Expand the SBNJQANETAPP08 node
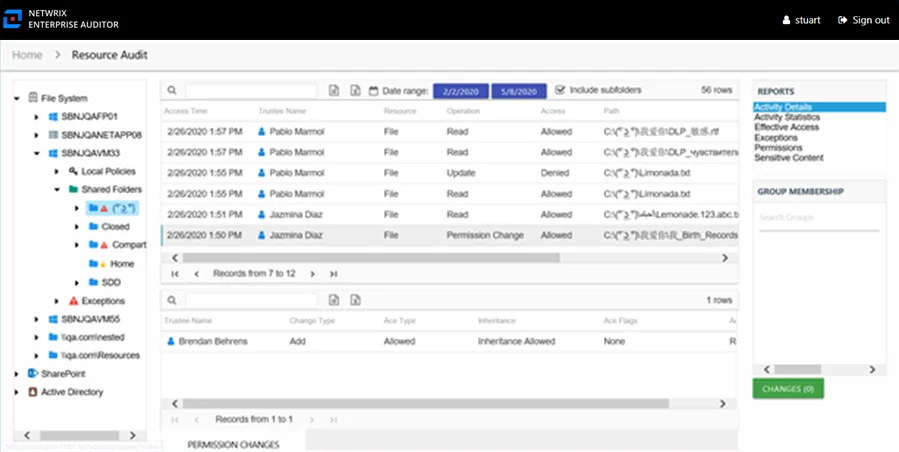The height and width of the screenshot is (452, 899). pos(37,135)
